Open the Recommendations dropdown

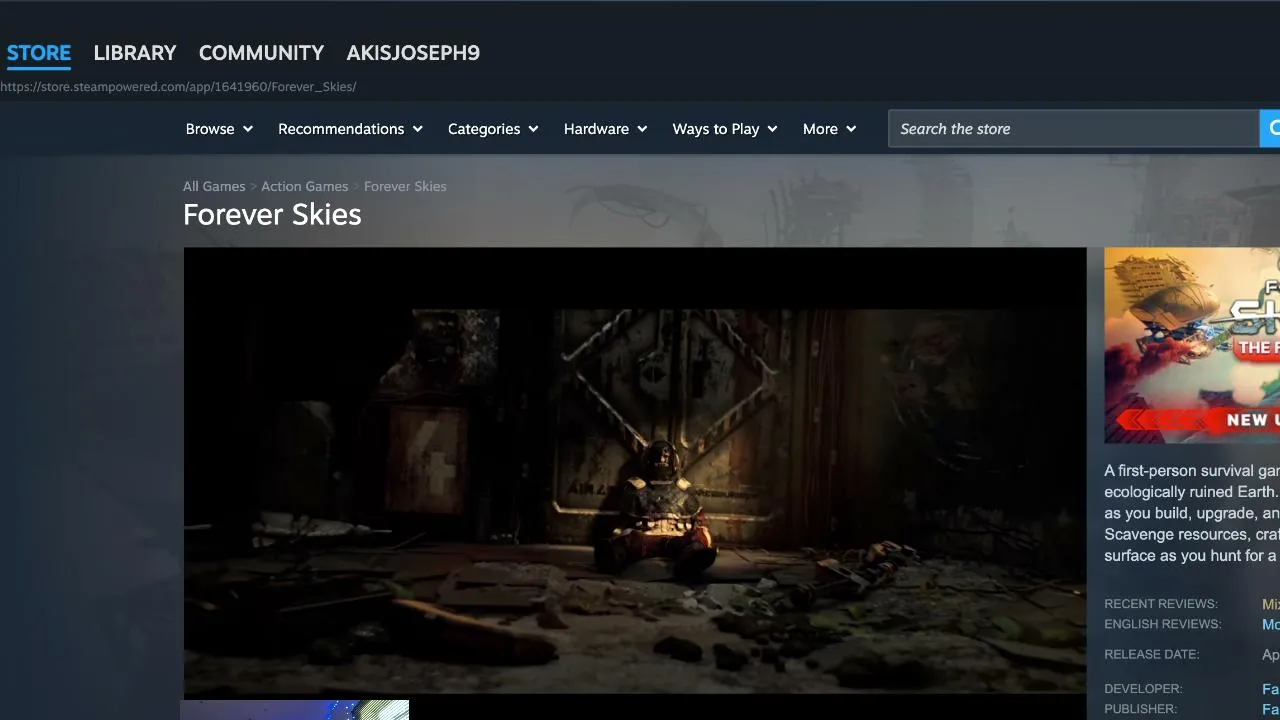pos(350,129)
